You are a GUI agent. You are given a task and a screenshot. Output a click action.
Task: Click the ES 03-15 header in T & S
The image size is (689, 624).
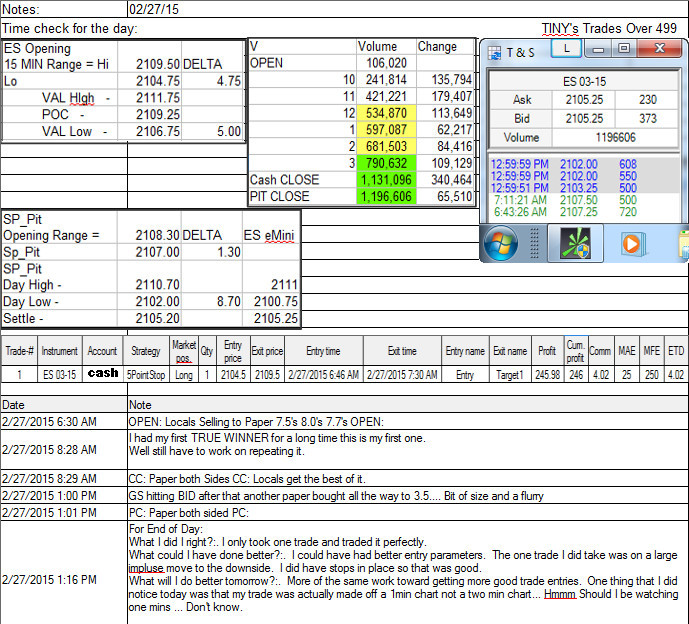coord(584,82)
